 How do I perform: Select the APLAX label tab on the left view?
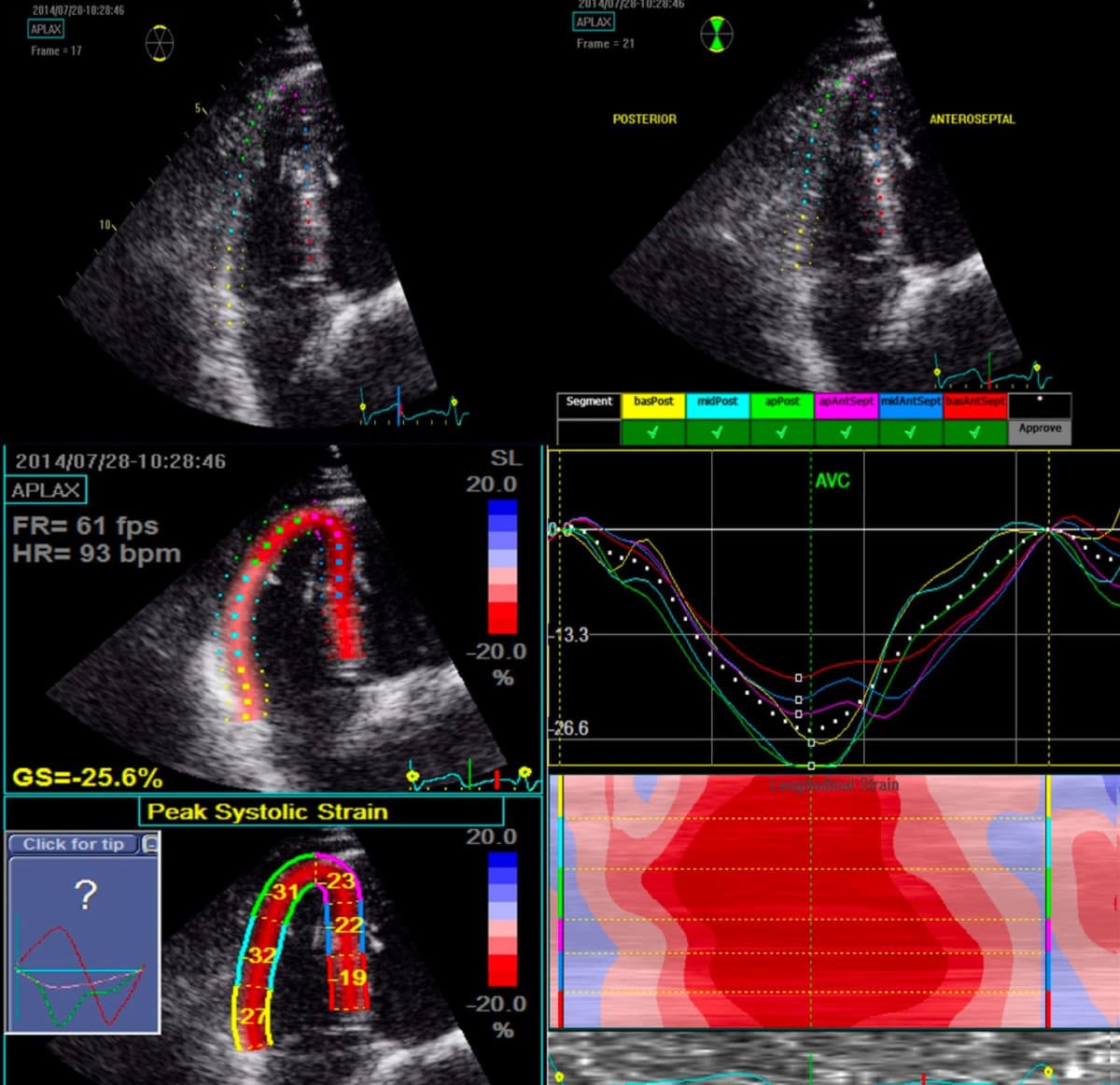45,489
